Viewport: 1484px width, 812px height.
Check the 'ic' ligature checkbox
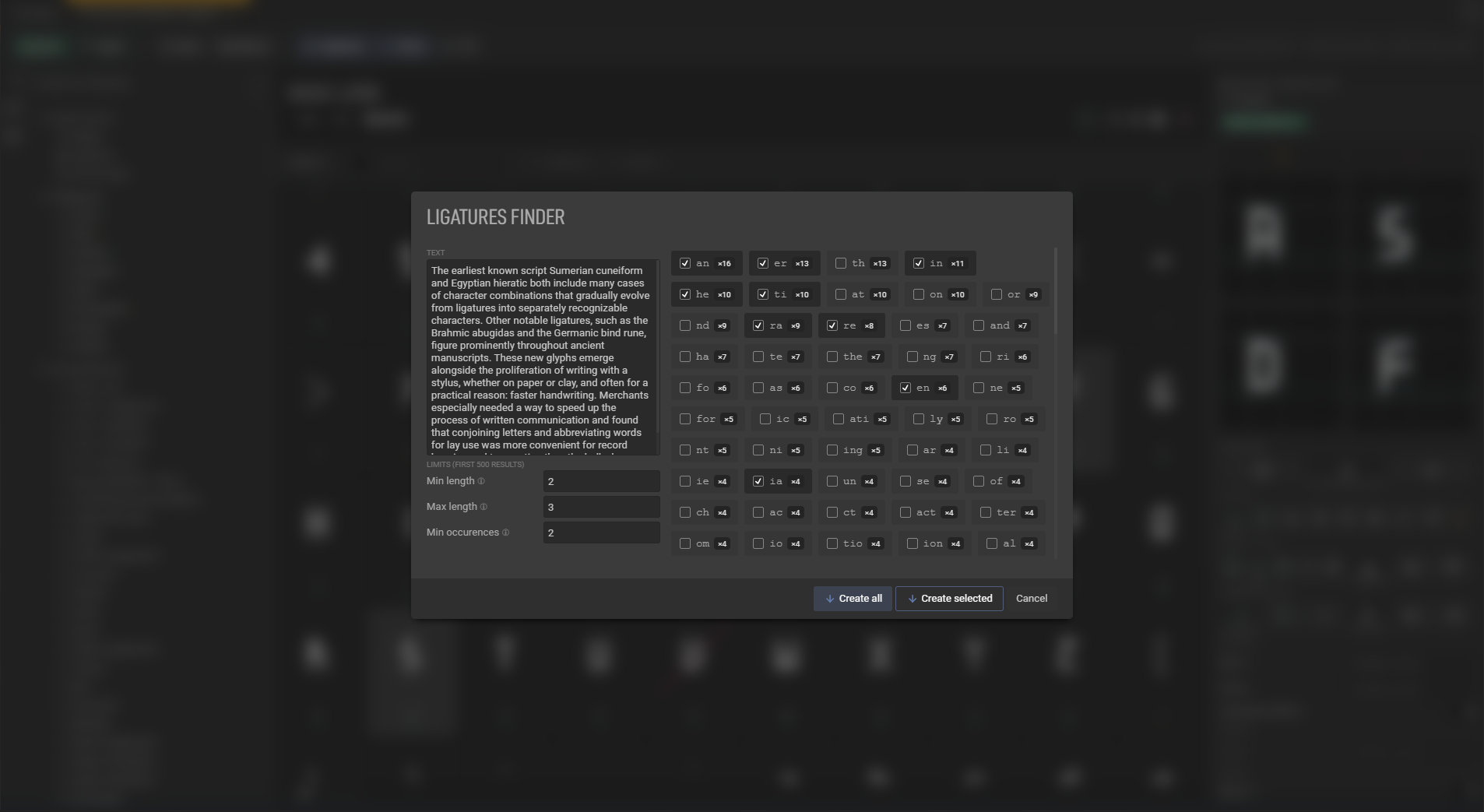tap(765, 419)
